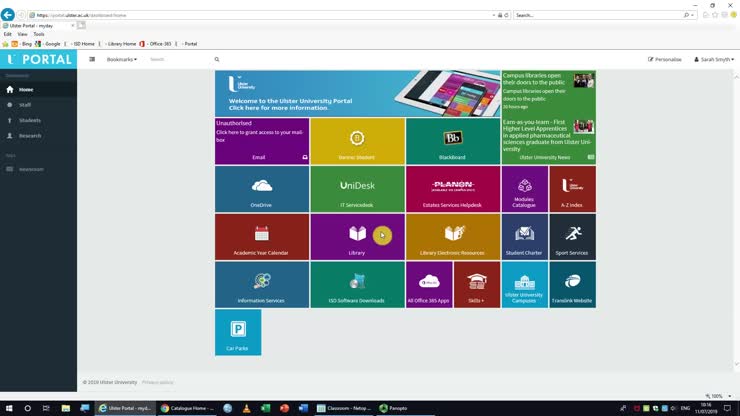Open the Student Charter tile
The height and width of the screenshot is (416, 740).
point(524,237)
